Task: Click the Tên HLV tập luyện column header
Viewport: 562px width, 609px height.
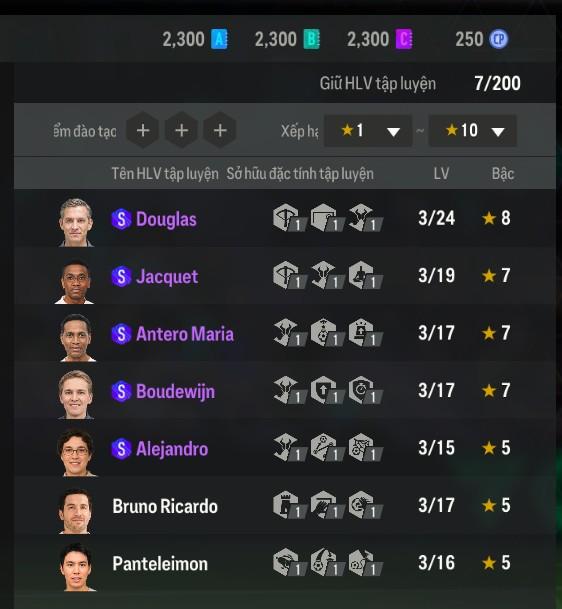Action: click(x=165, y=174)
